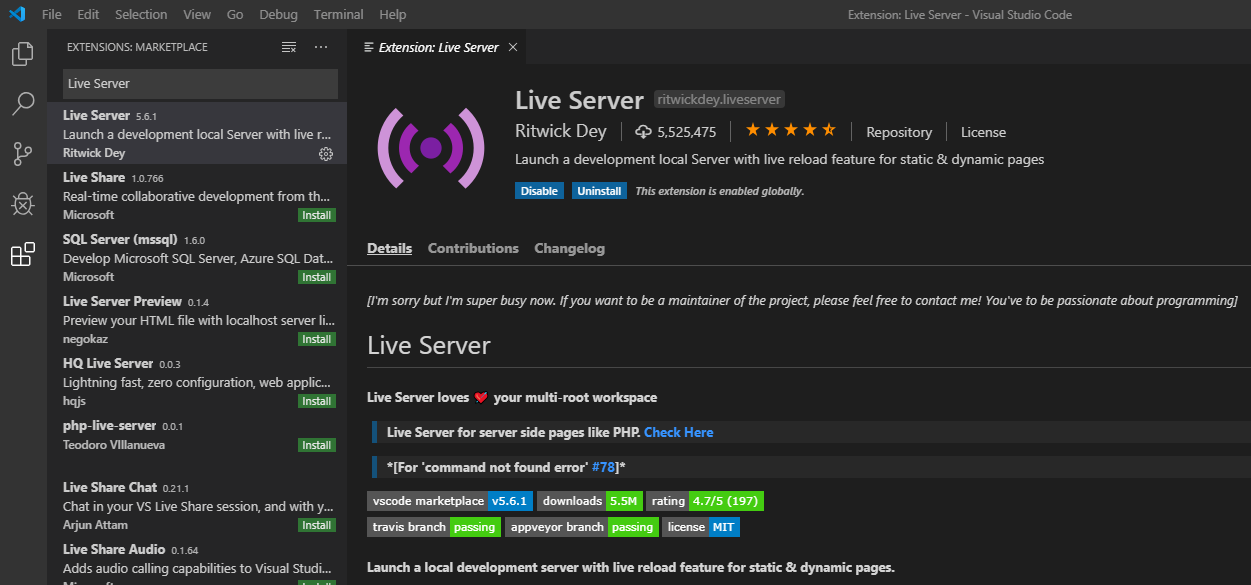Open the File menu
Image resolution: width=1251 pixels, height=585 pixels.
52,14
